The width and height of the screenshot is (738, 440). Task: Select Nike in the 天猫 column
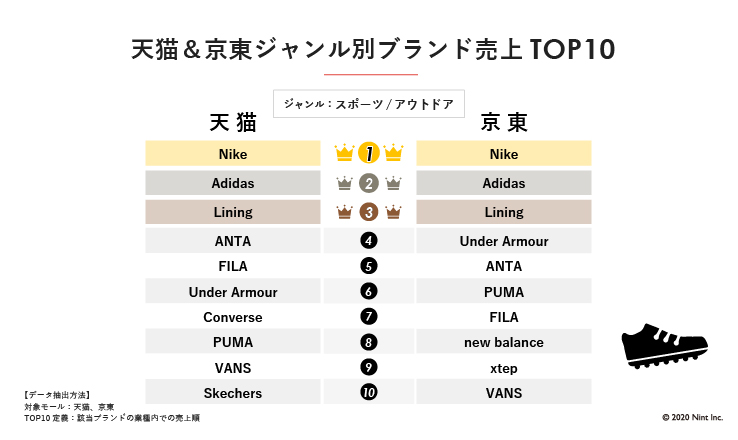(232, 154)
